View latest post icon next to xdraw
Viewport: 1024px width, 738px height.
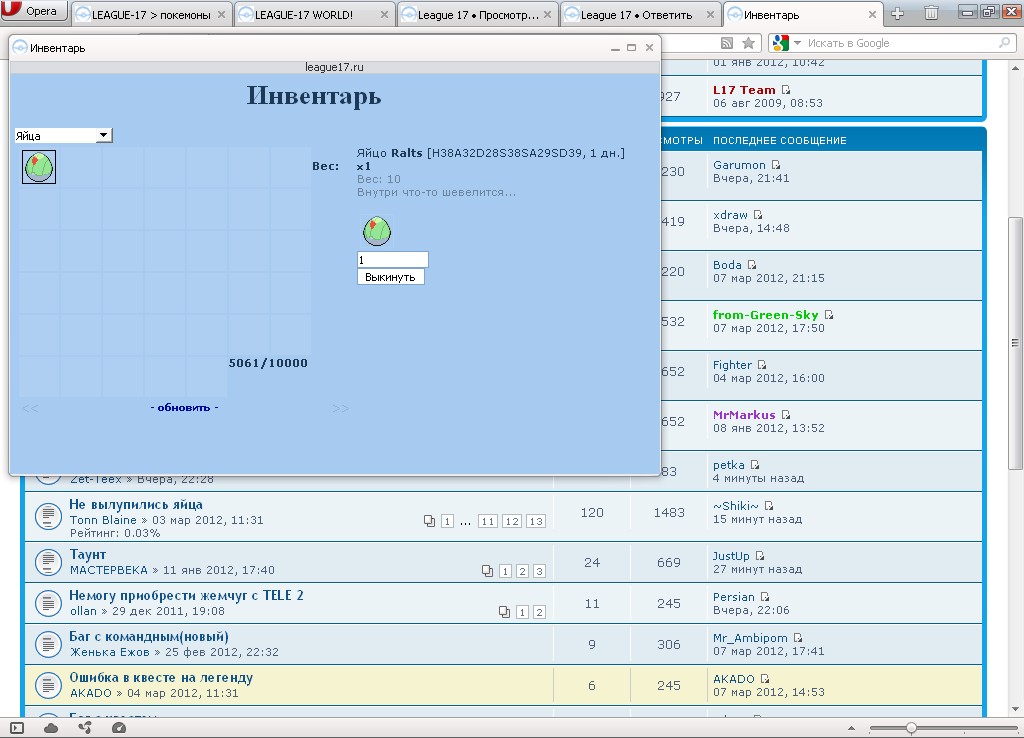tap(758, 215)
